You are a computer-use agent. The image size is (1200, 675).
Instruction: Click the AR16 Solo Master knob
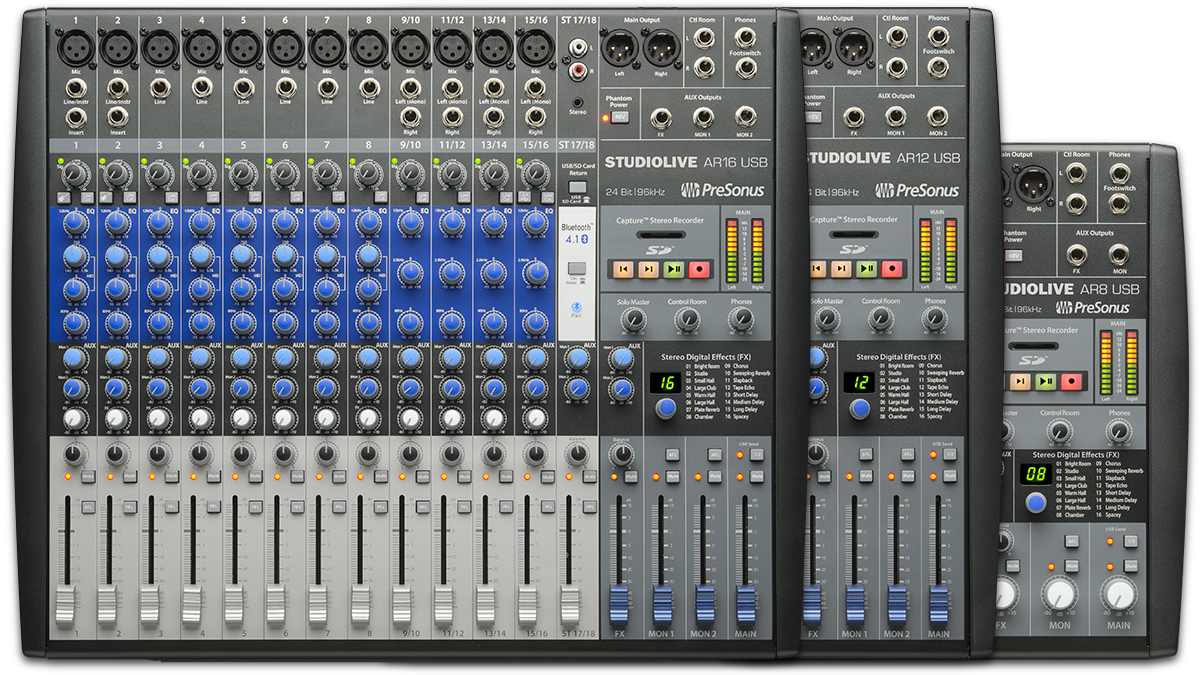pos(632,319)
